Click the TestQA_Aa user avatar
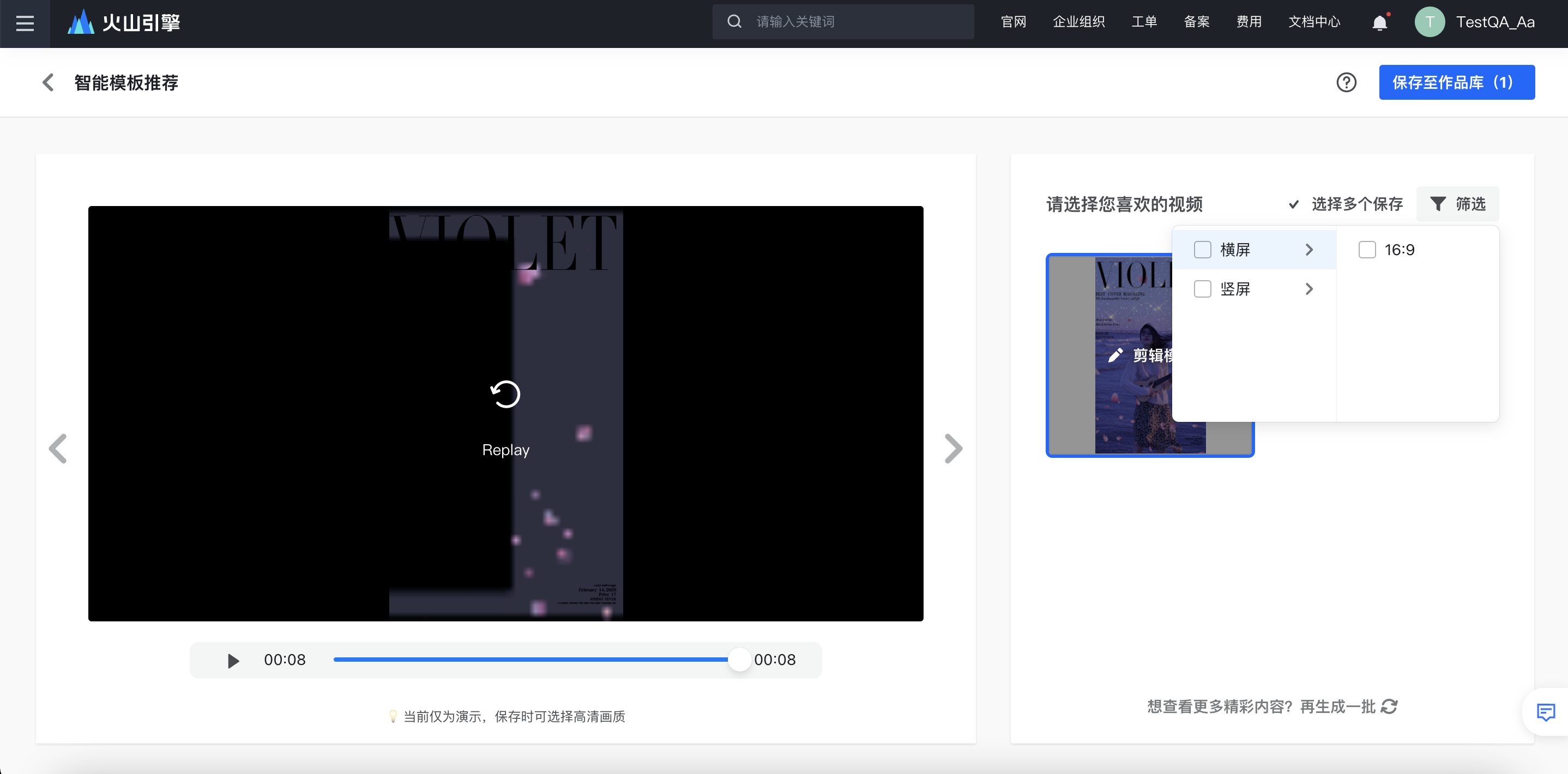This screenshot has height=774, width=1568. tap(1430, 22)
